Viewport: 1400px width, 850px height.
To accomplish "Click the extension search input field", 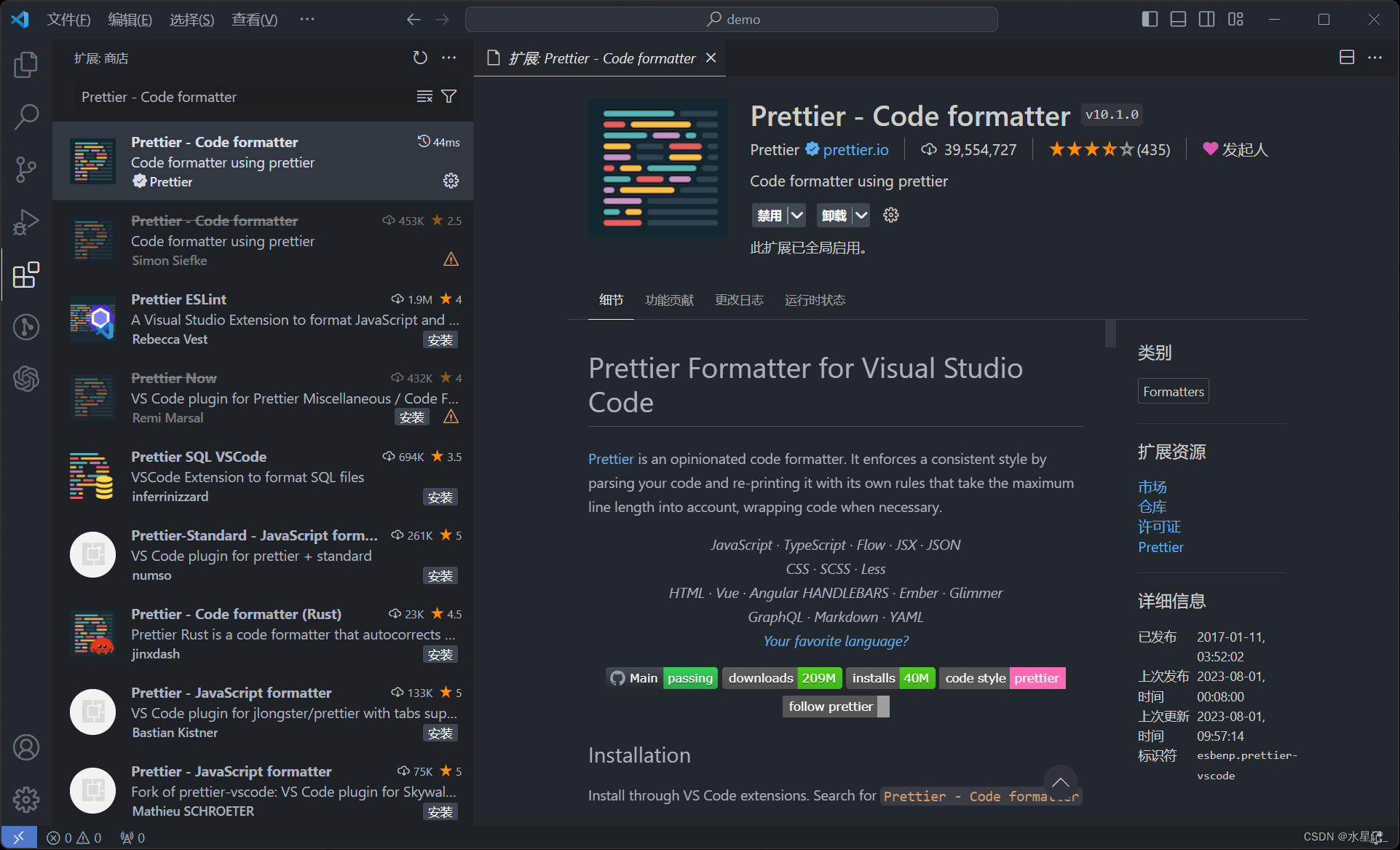I will 244,97.
